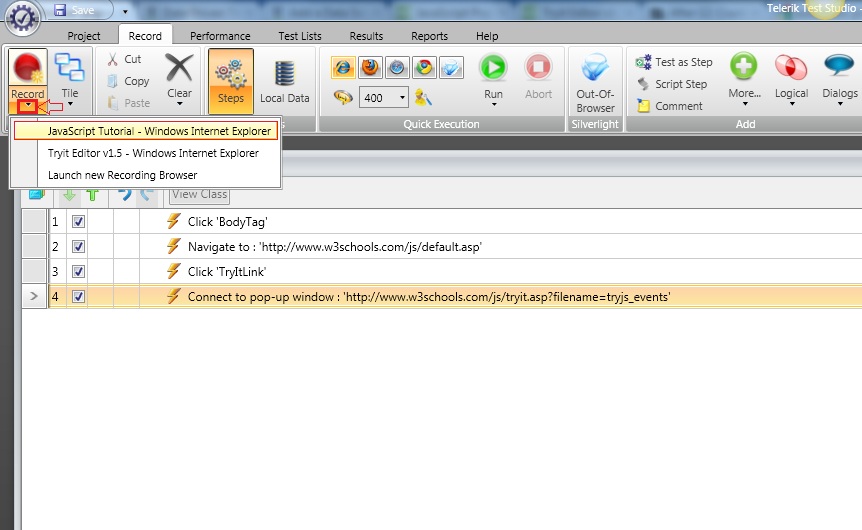Uncheck step 2 Navigate to checkbox
This screenshot has height=530, width=862.
[79, 246]
